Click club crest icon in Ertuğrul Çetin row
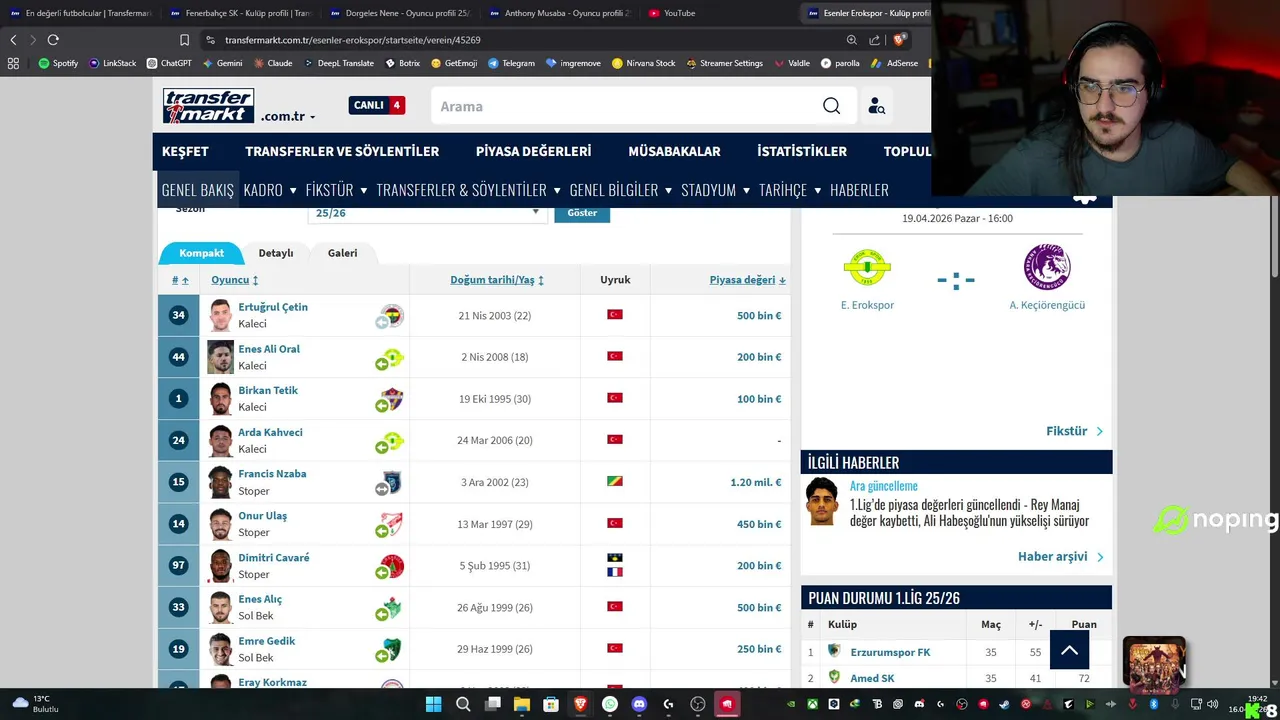1280x720 pixels. click(x=391, y=316)
